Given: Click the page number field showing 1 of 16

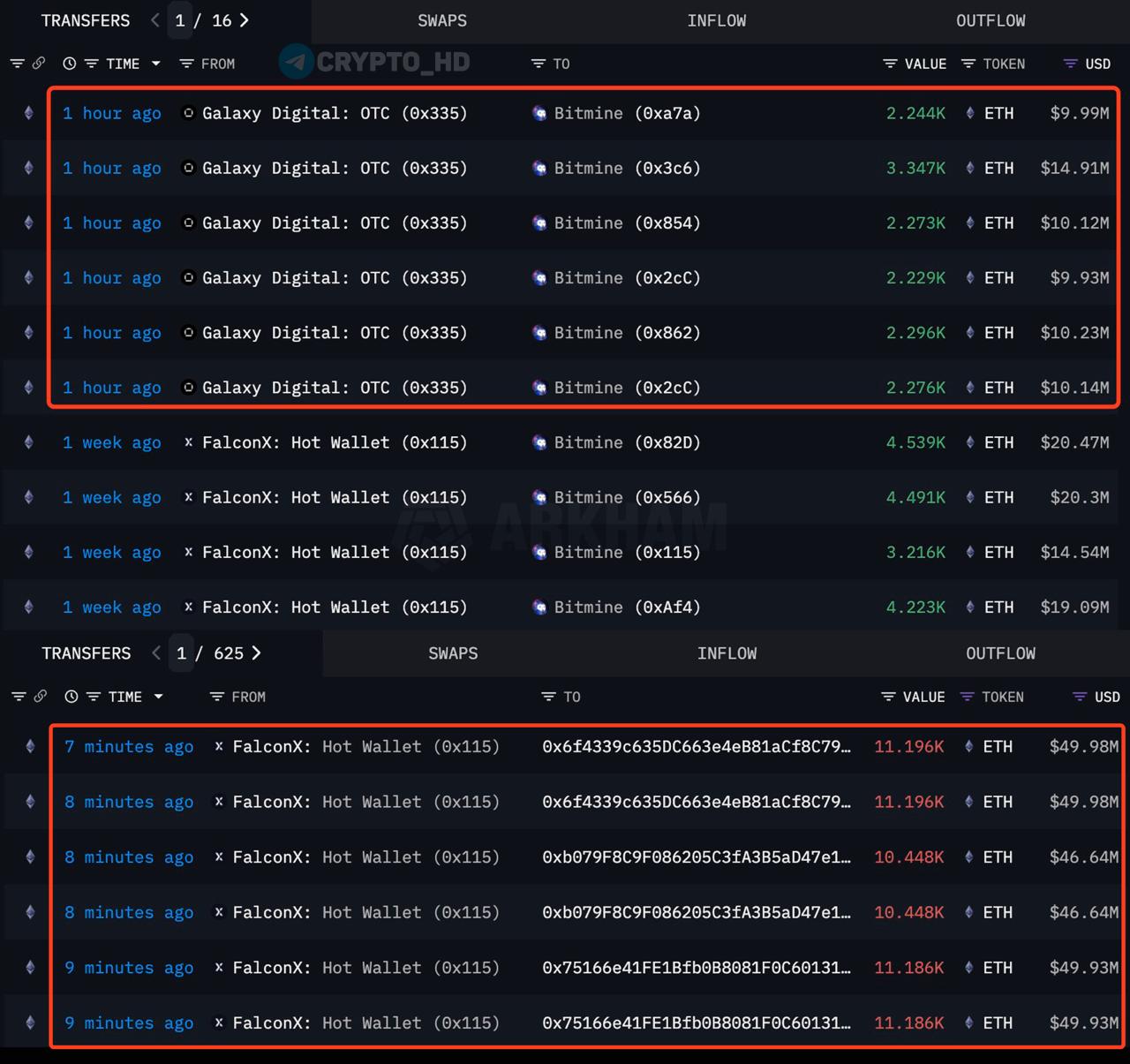Looking at the screenshot, I should tap(180, 20).
